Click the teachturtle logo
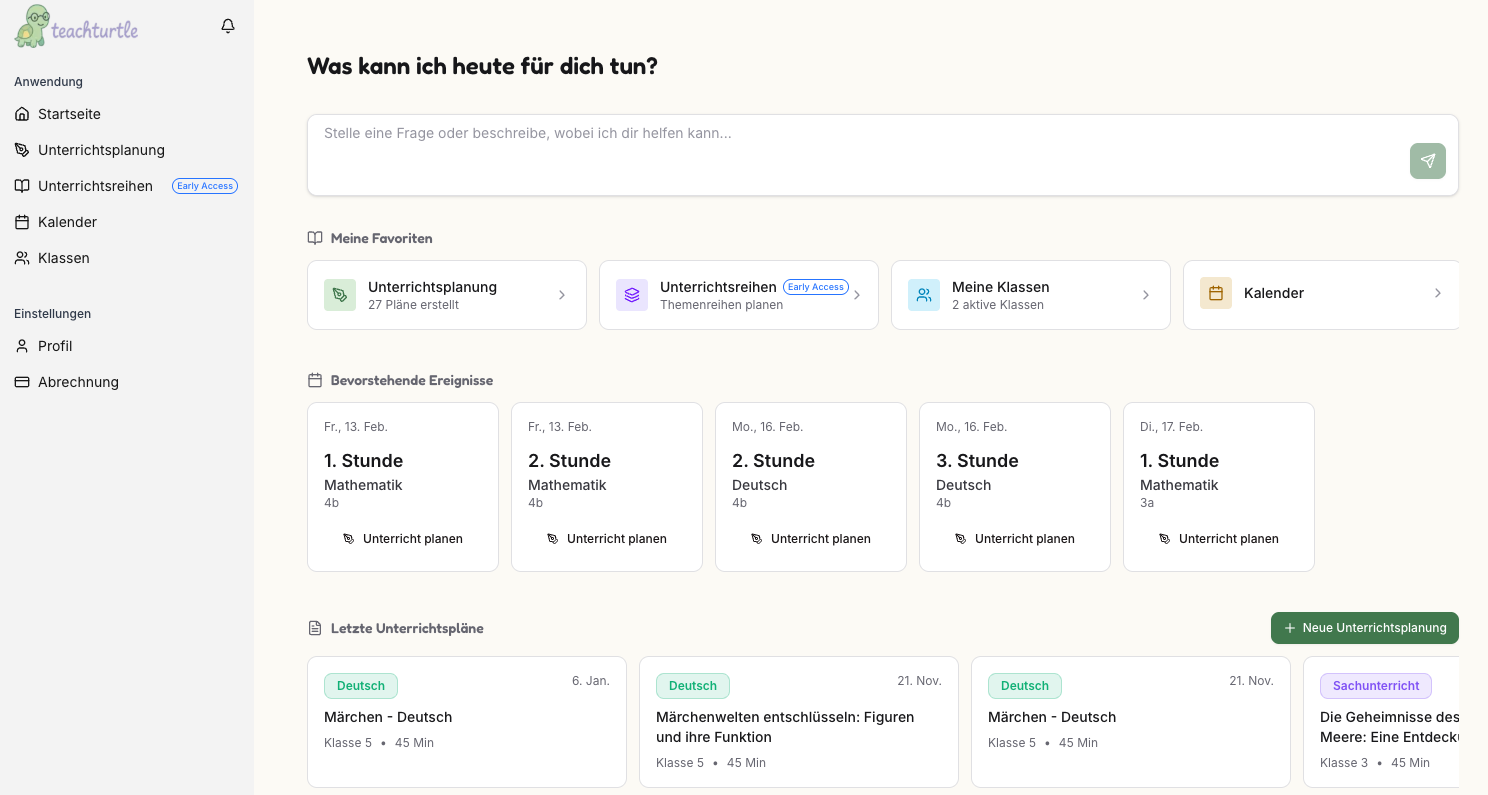Image resolution: width=1488 pixels, height=795 pixels. (76, 27)
